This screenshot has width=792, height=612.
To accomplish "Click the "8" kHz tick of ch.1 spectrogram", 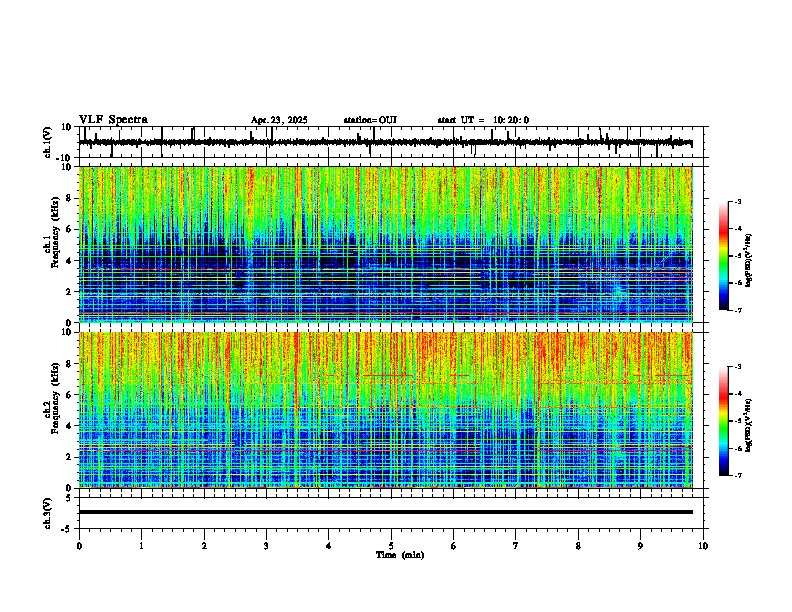I will (69, 198).
